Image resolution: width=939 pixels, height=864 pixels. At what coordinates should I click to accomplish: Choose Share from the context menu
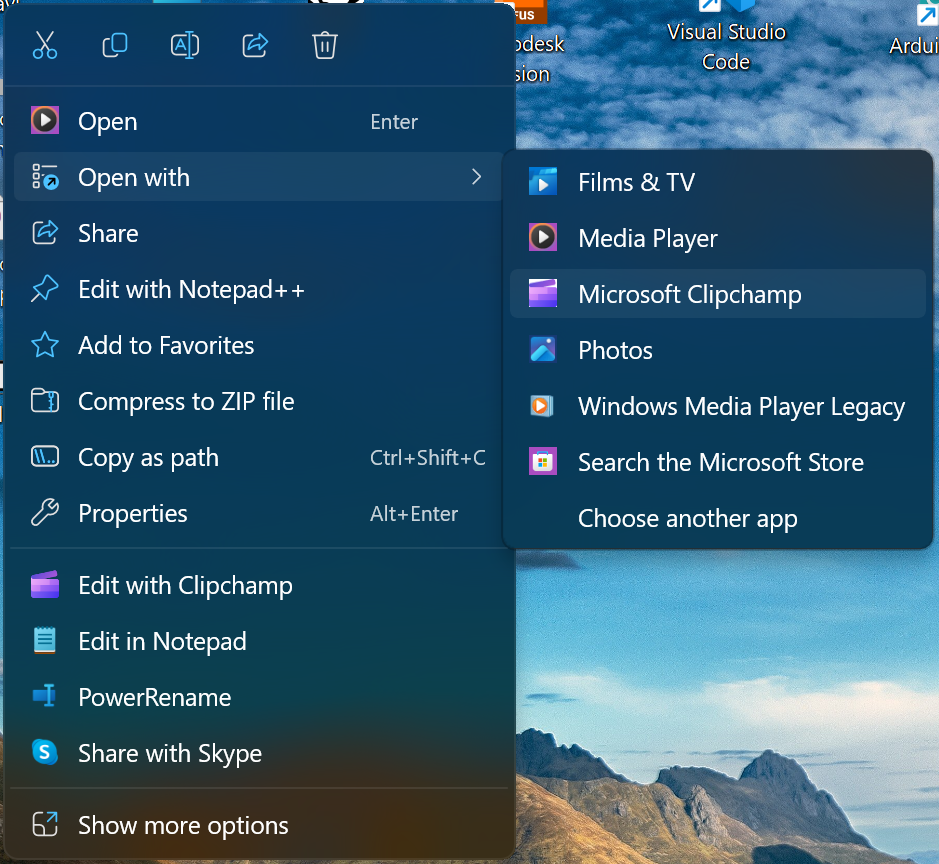(259, 234)
